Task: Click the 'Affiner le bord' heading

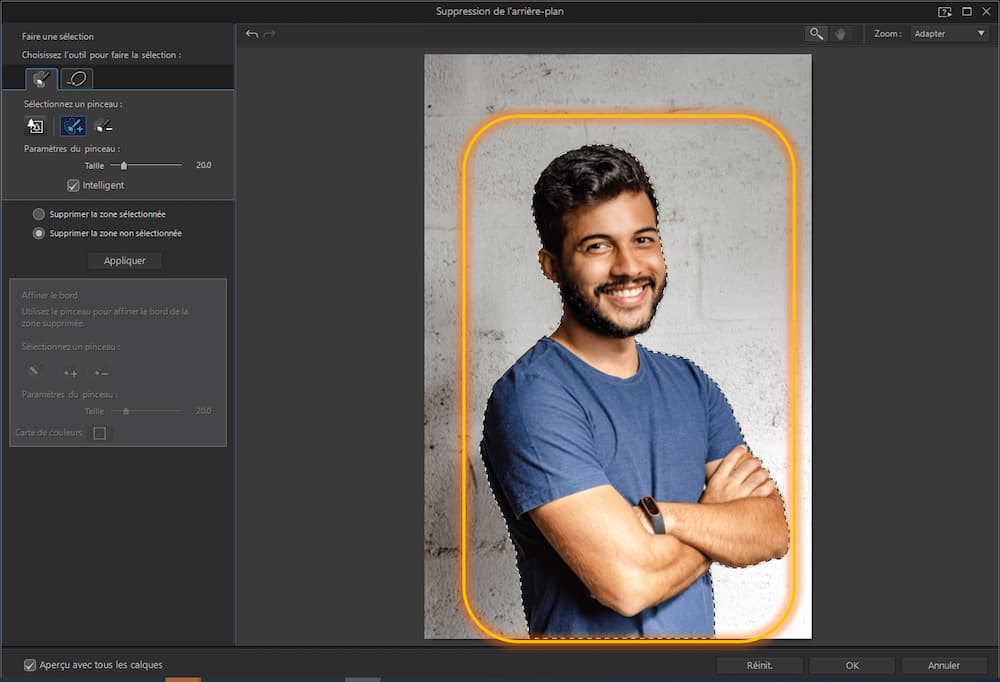Action: point(50,295)
